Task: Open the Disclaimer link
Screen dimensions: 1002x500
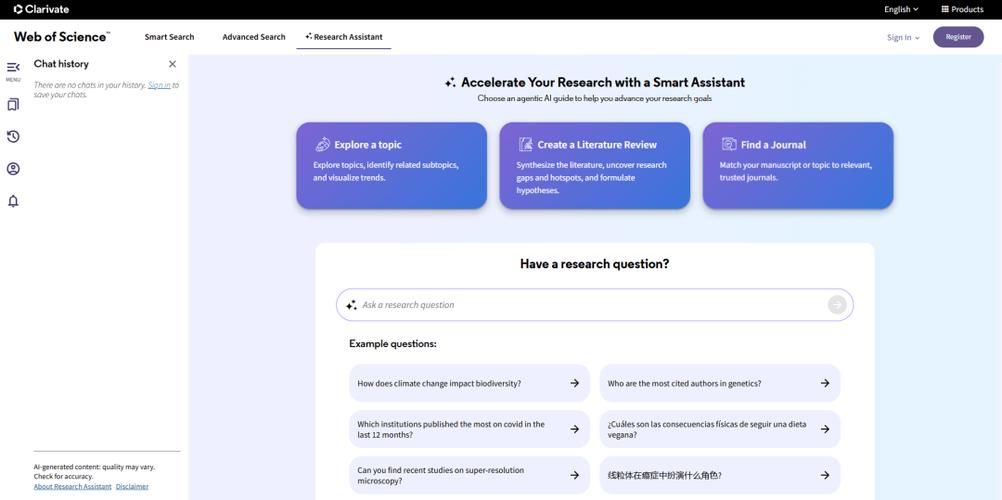Action: pos(132,487)
